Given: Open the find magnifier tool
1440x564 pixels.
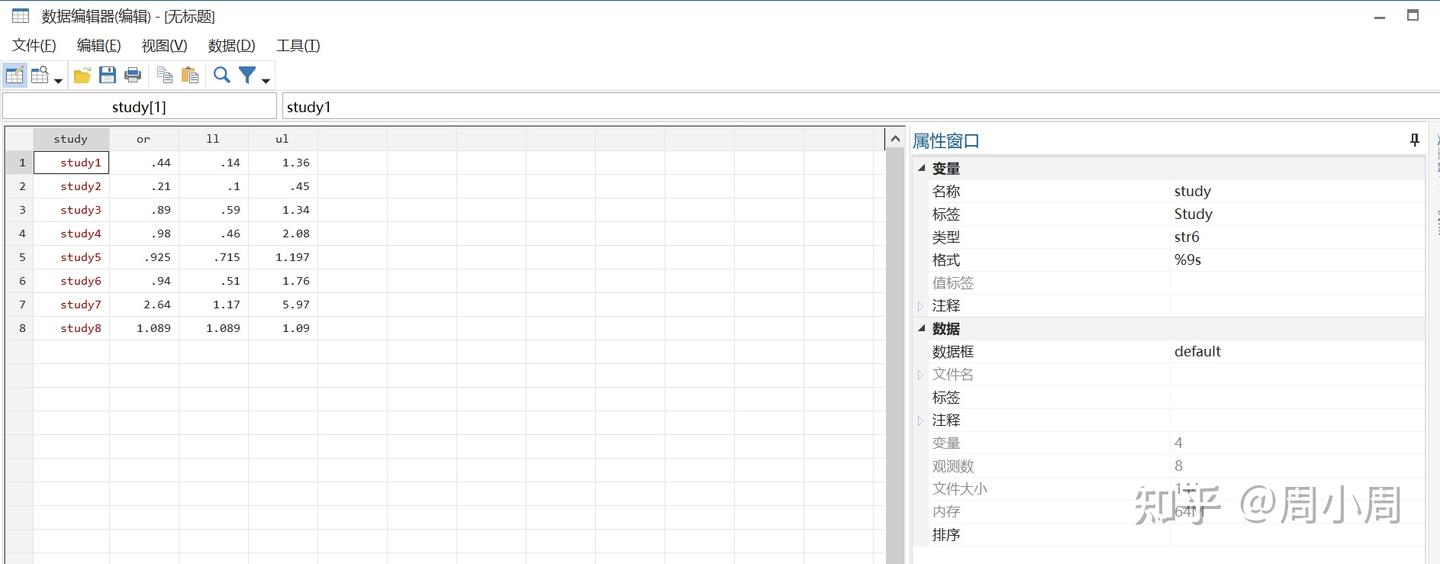Looking at the screenshot, I should pos(222,75).
